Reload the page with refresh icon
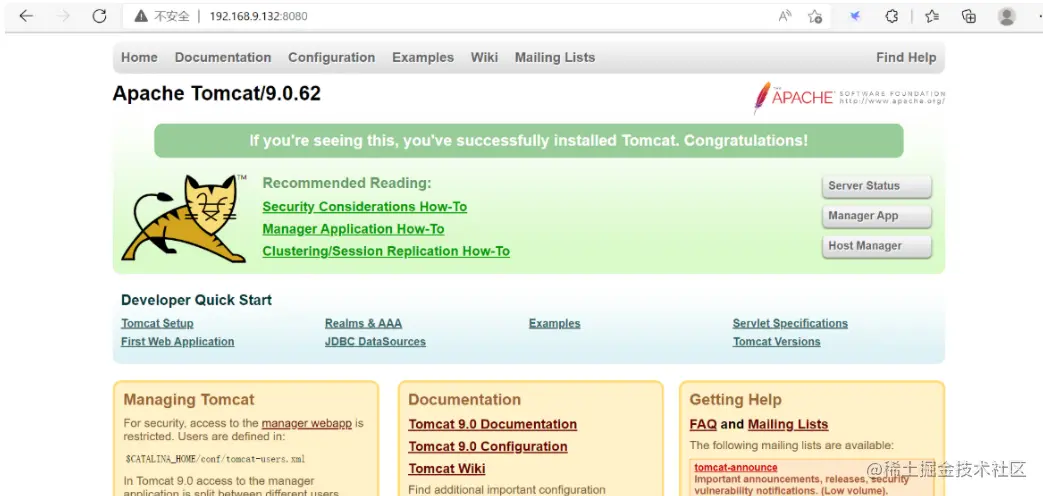Image resolution: width=1043 pixels, height=496 pixels. (x=100, y=17)
